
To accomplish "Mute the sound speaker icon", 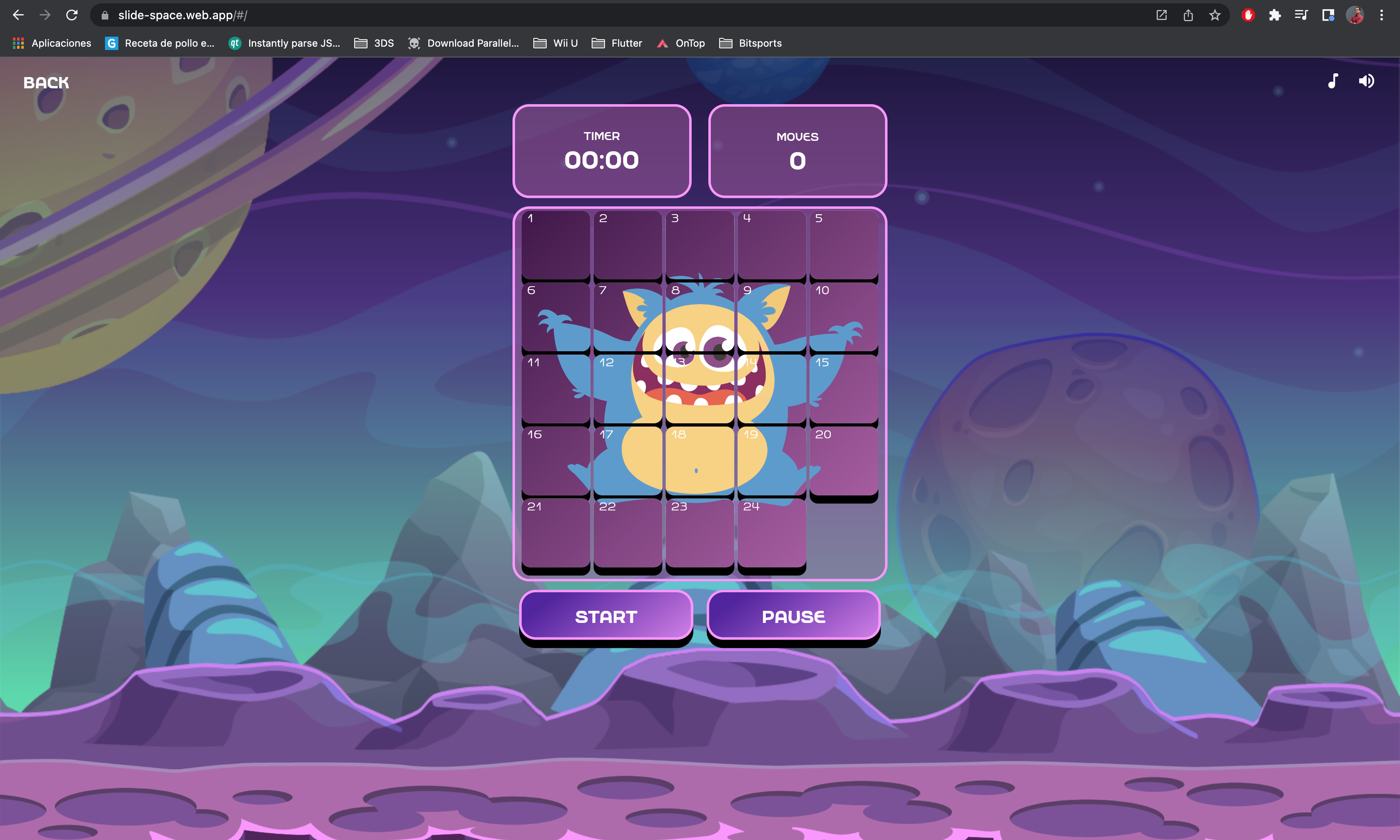I will (1366, 81).
